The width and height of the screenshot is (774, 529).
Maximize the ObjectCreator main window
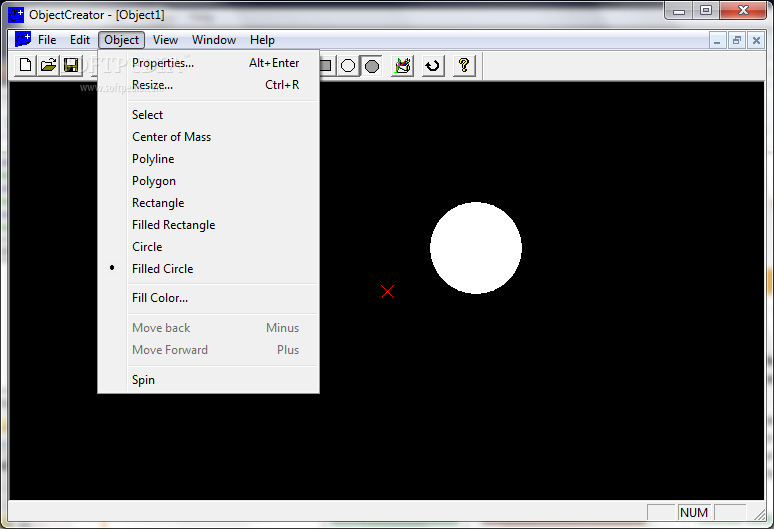pyautogui.click(x=706, y=11)
